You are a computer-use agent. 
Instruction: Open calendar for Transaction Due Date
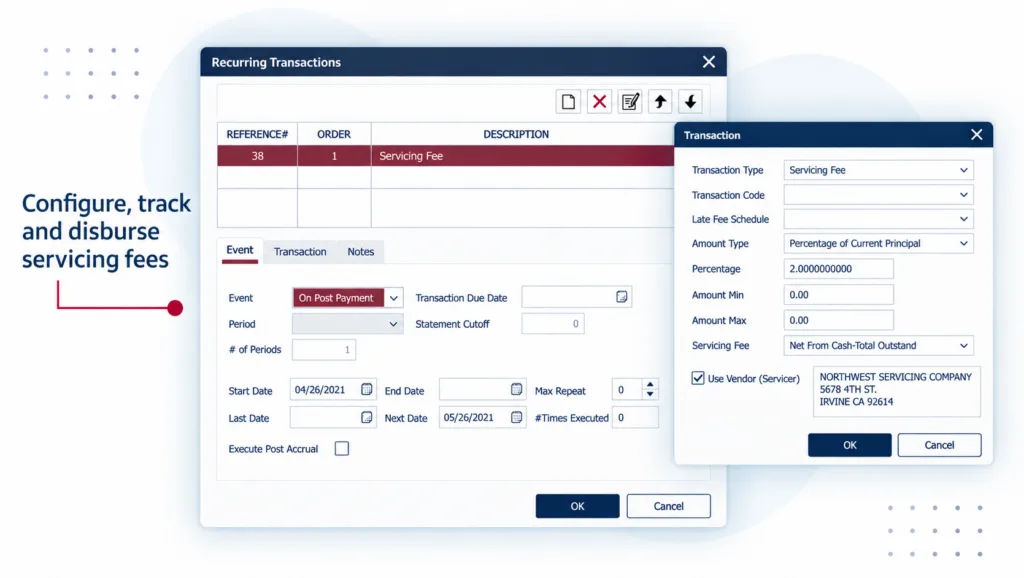pos(621,297)
